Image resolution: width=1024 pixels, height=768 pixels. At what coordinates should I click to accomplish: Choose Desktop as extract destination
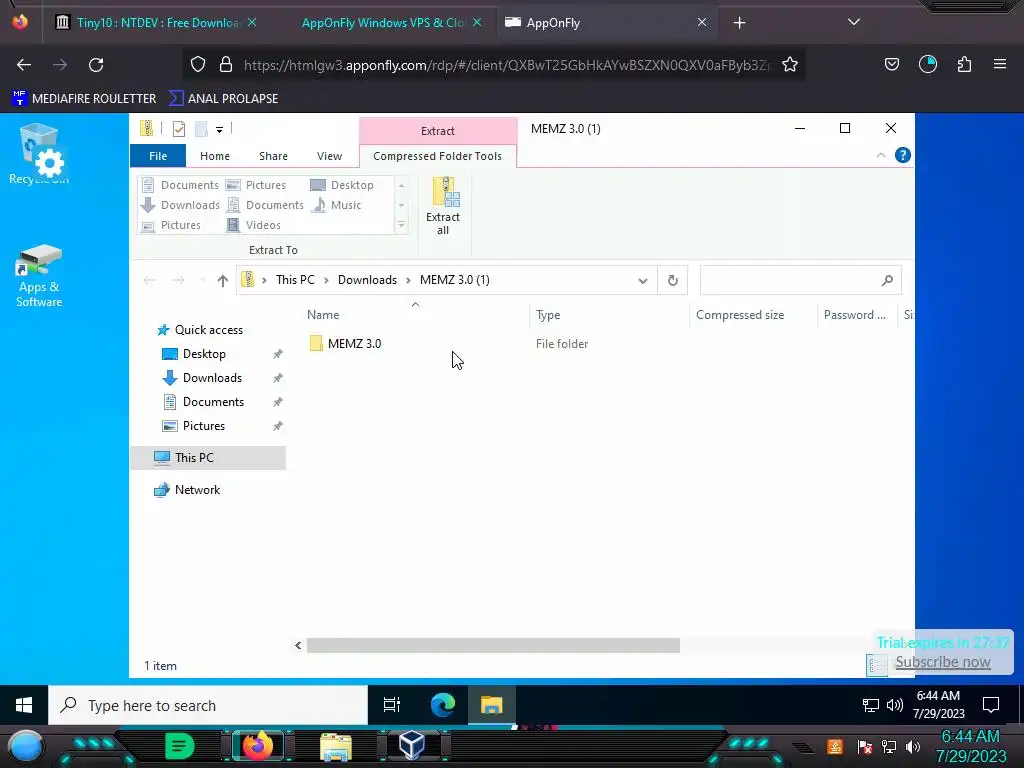click(x=342, y=185)
